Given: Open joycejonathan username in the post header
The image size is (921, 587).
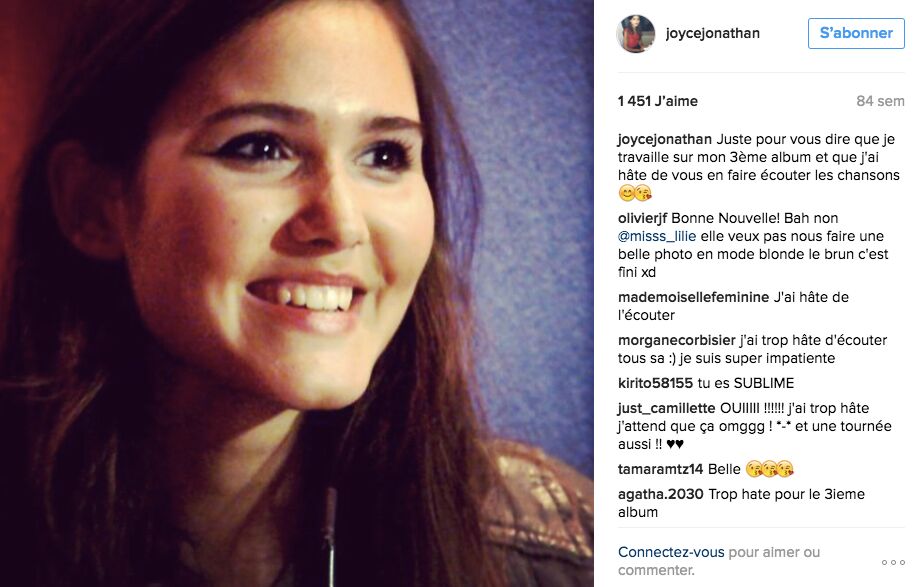Looking at the screenshot, I should [712, 33].
